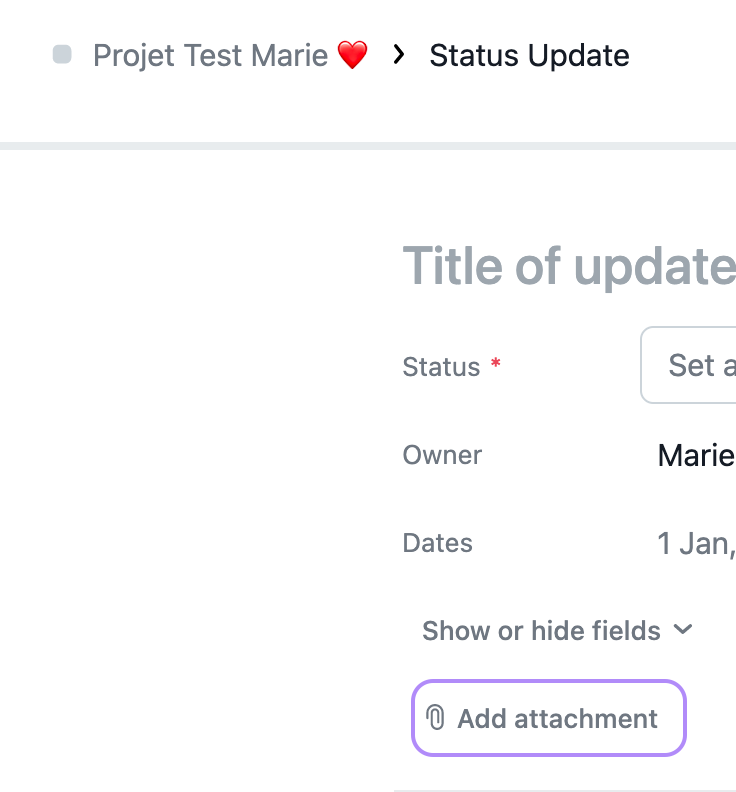Screen dimensions: 736x792
Task: Open the Dates picker showing 1 Jan
Action: click(x=696, y=544)
